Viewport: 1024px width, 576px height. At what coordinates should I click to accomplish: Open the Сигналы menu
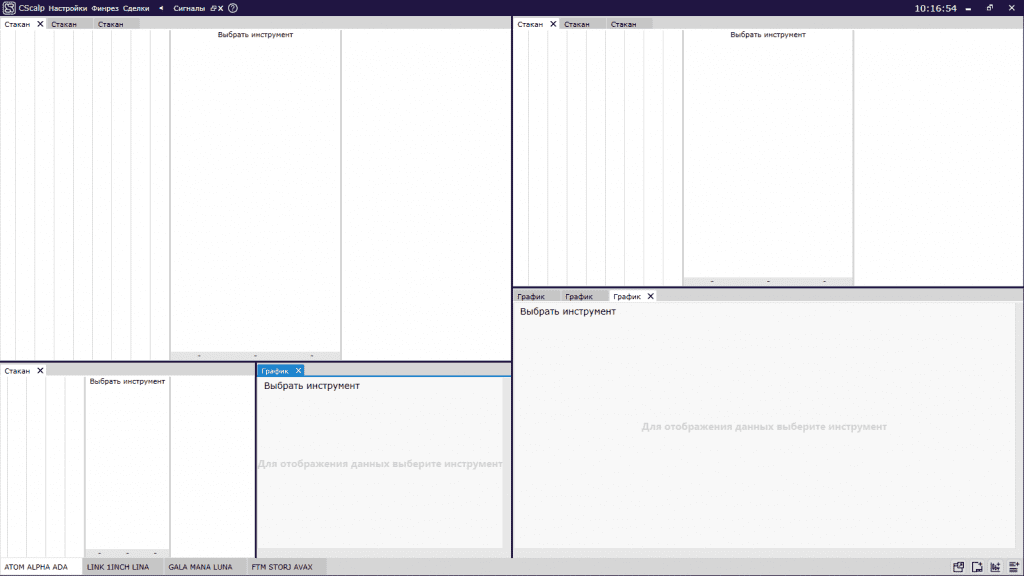(189, 8)
